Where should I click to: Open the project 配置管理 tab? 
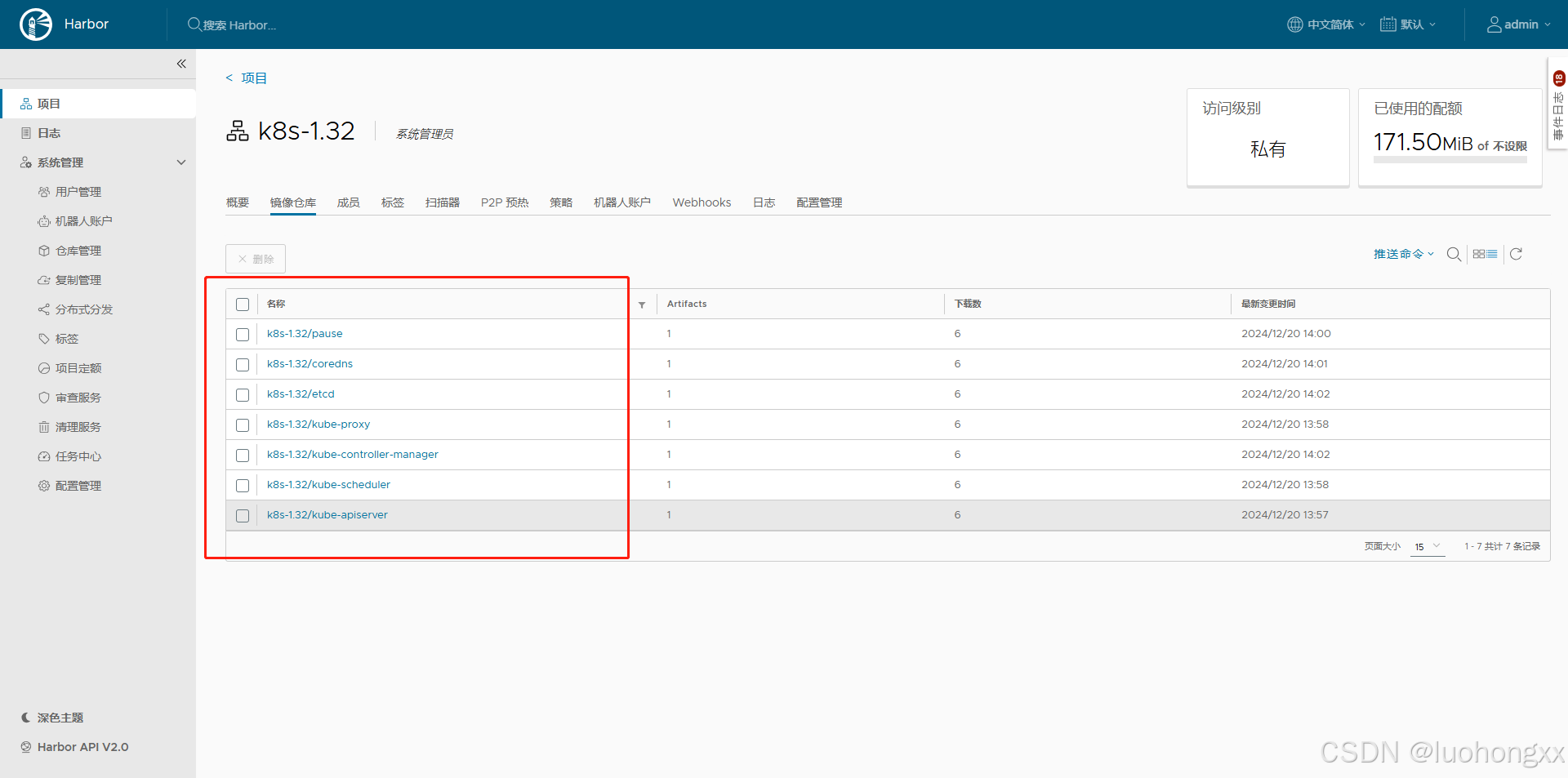coord(819,202)
